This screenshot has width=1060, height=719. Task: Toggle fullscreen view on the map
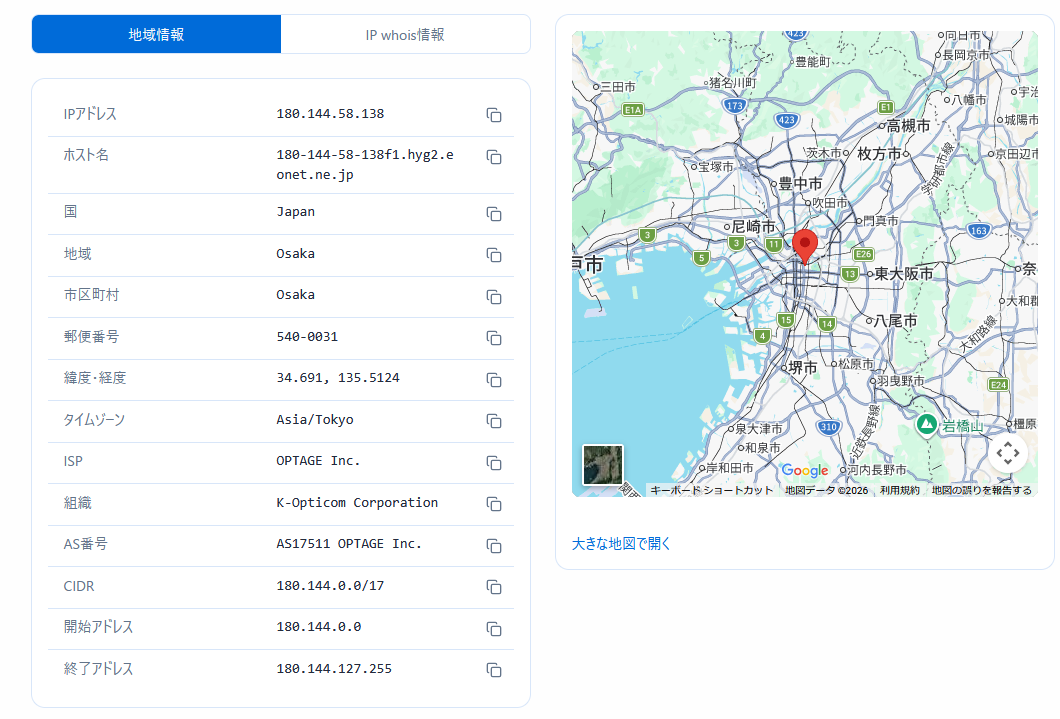tap(1007, 453)
